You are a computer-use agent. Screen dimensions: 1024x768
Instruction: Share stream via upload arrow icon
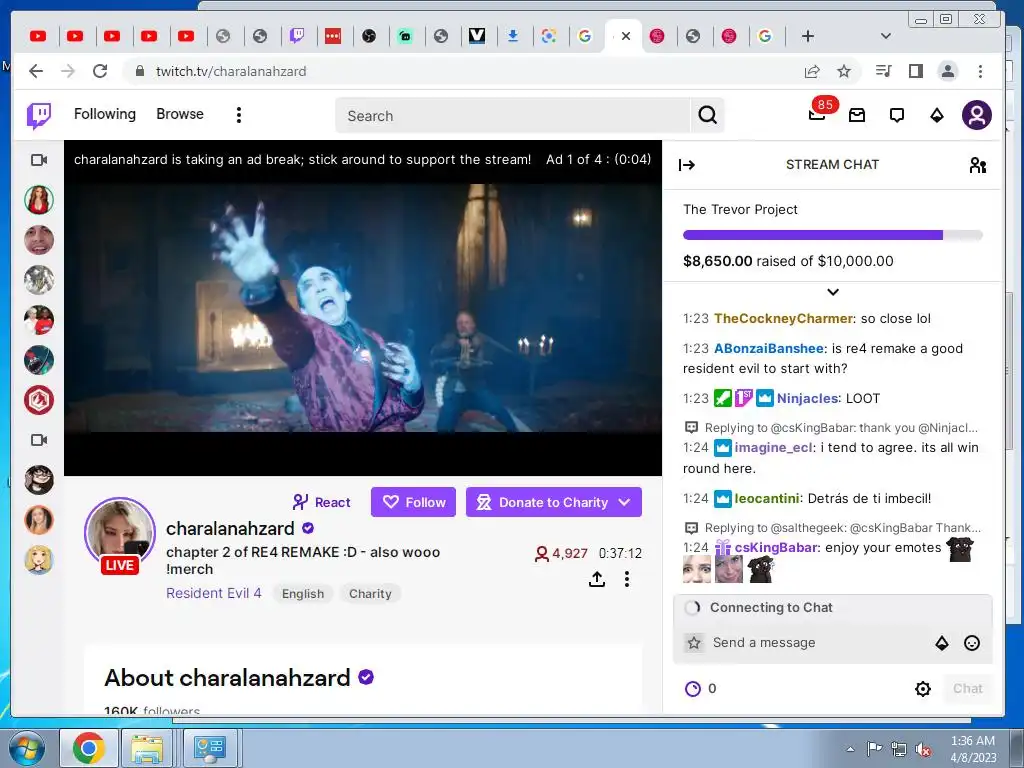click(597, 579)
